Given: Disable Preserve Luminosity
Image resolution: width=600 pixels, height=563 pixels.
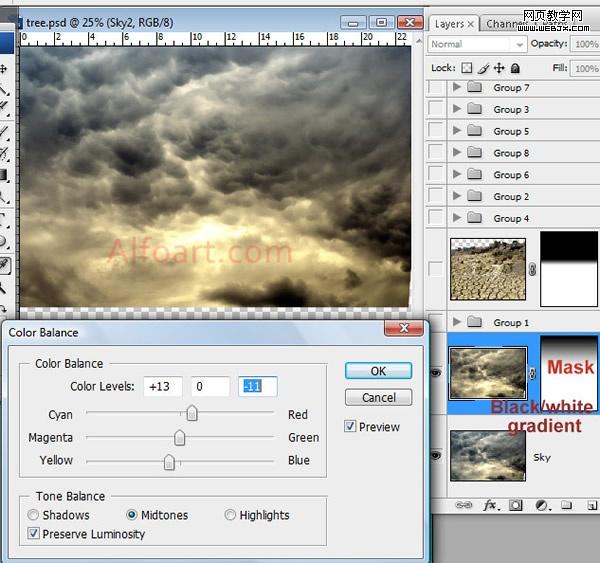Looking at the screenshot, I should click(34, 534).
